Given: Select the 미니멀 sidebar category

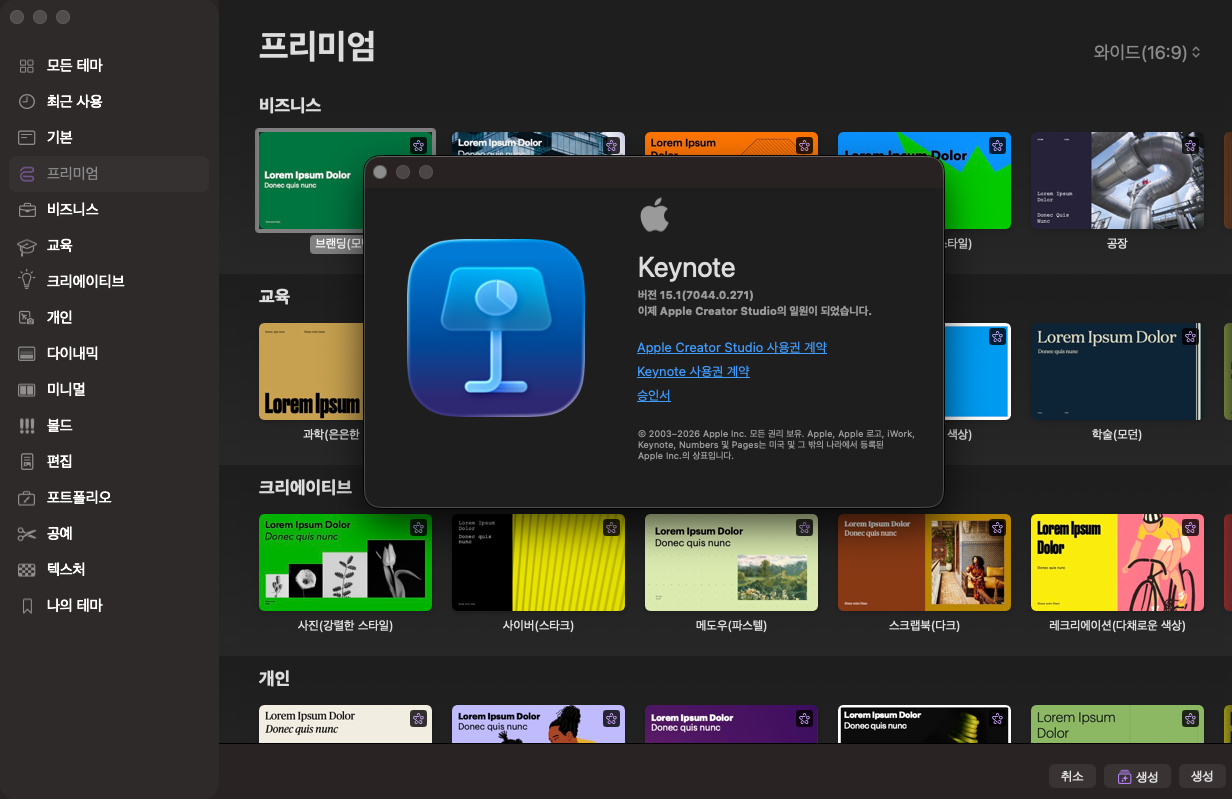Looking at the screenshot, I should click(66, 390).
